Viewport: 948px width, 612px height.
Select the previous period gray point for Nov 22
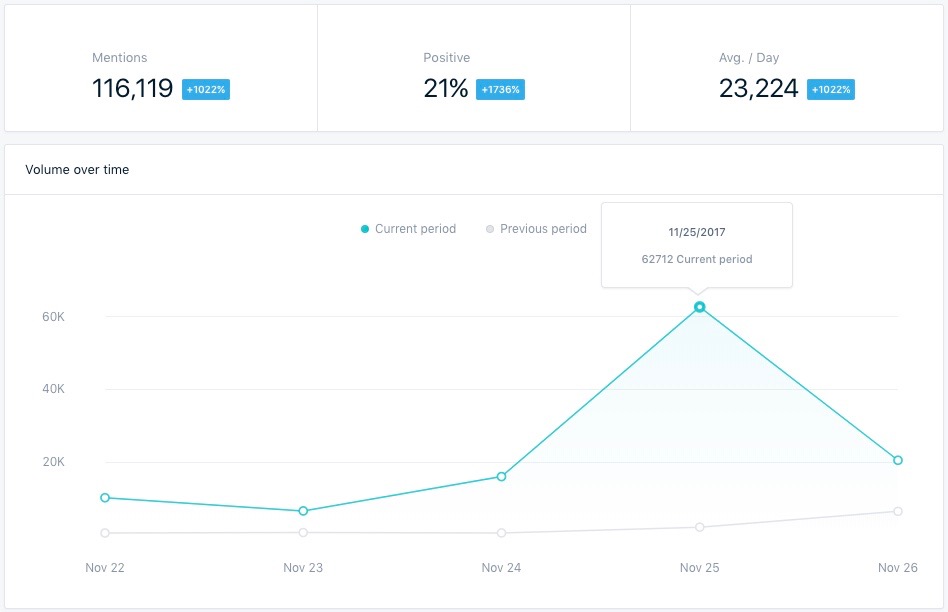coord(105,533)
